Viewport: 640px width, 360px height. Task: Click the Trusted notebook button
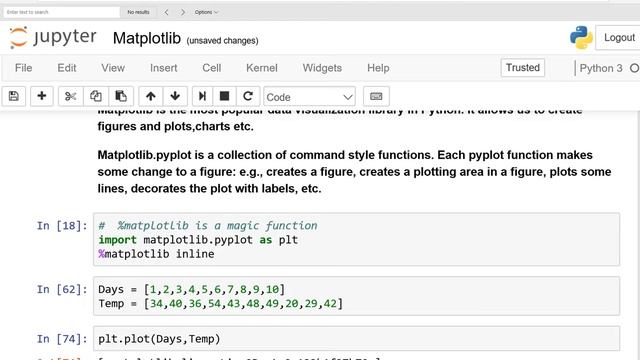(523, 67)
